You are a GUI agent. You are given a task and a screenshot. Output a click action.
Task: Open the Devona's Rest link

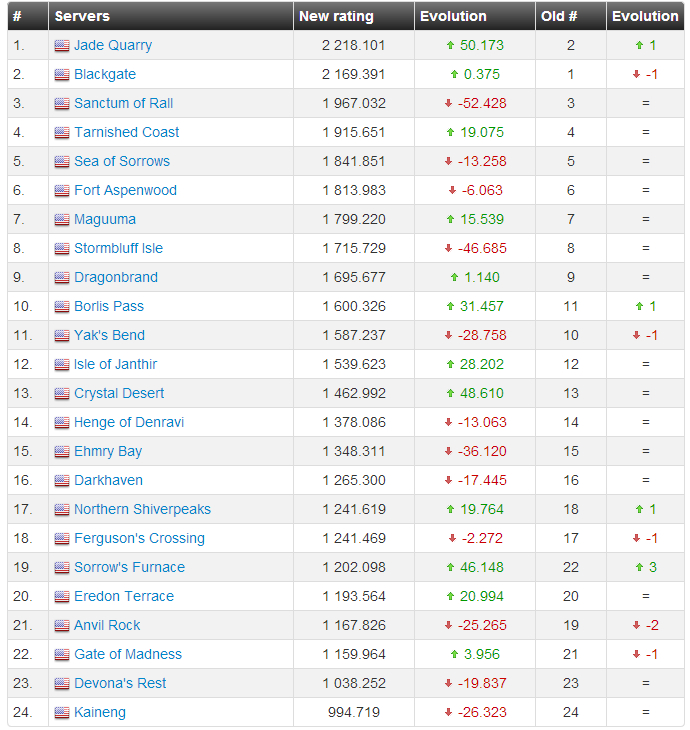point(120,683)
